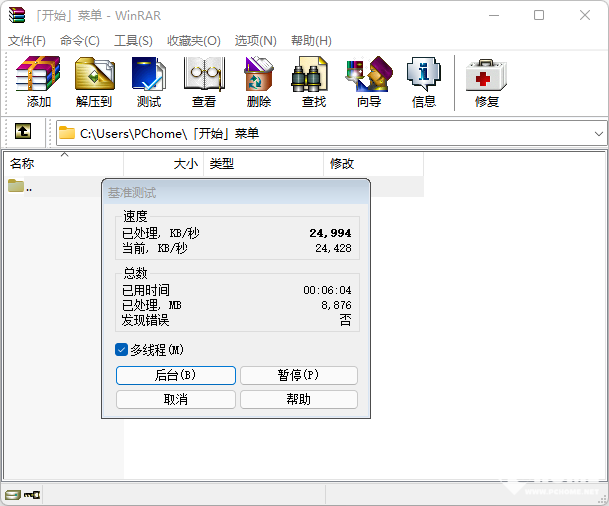Click the 取消 cancel button
Screen dimensions: 609x506
coord(176,399)
